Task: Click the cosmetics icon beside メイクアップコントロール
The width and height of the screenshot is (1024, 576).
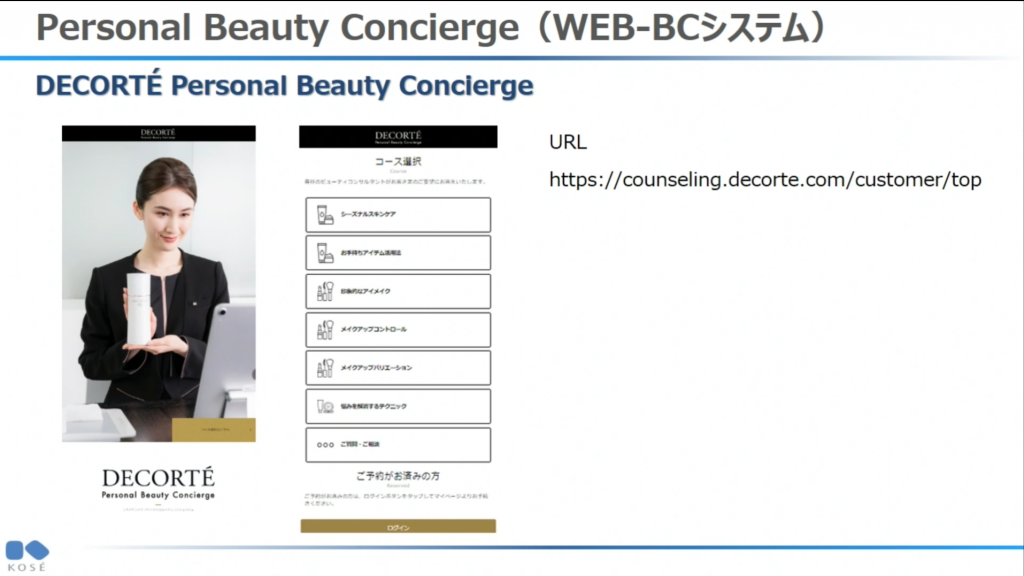Action: 325,329
